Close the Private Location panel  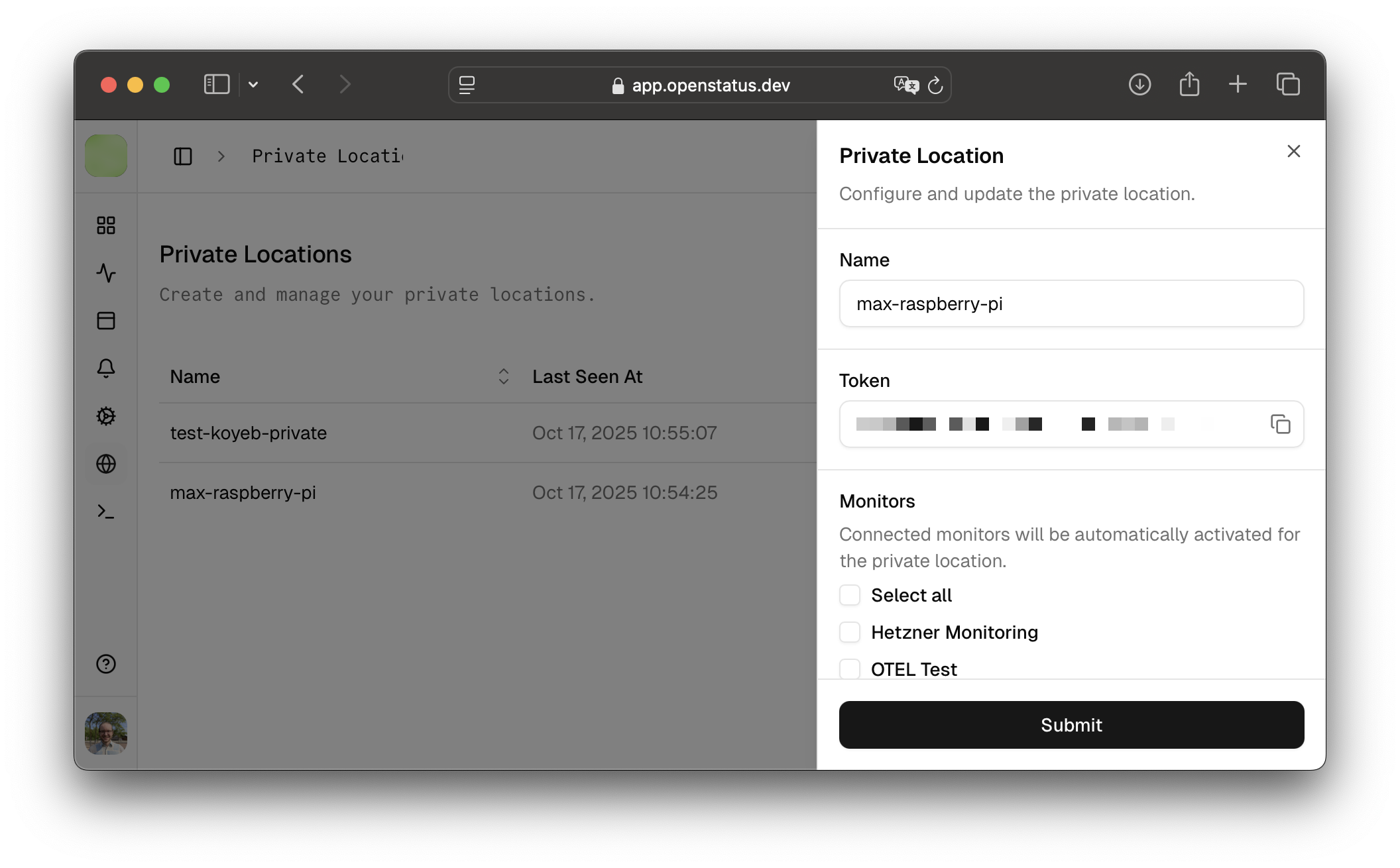[x=1293, y=151]
